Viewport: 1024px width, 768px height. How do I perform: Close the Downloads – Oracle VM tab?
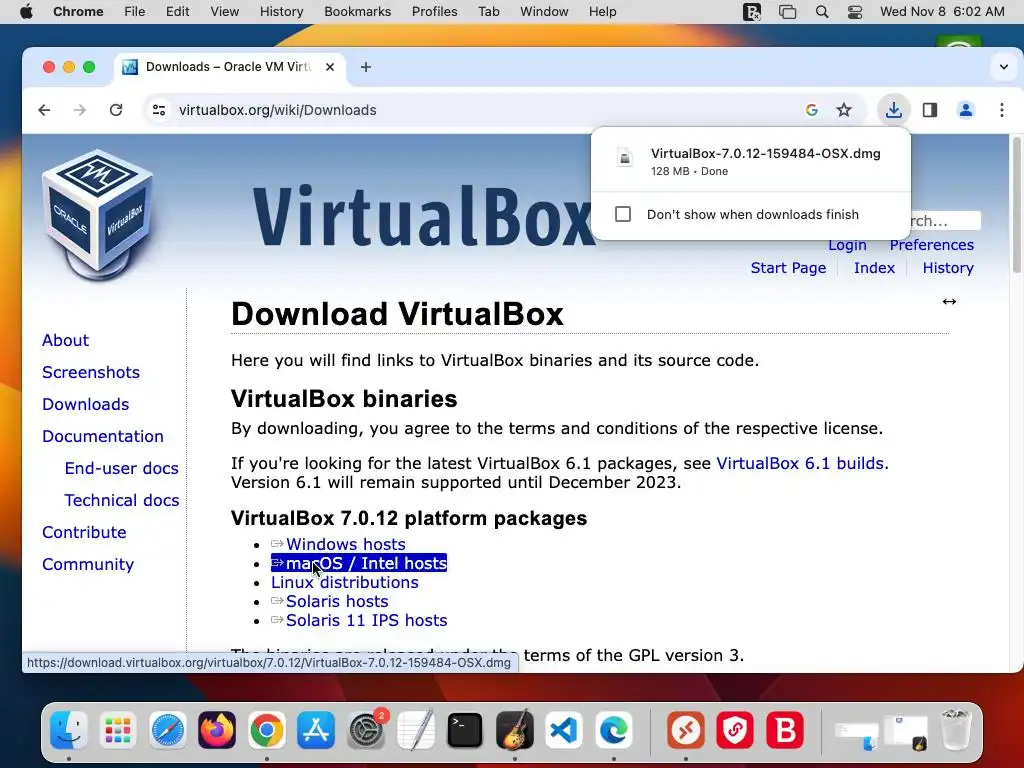tap(330, 67)
